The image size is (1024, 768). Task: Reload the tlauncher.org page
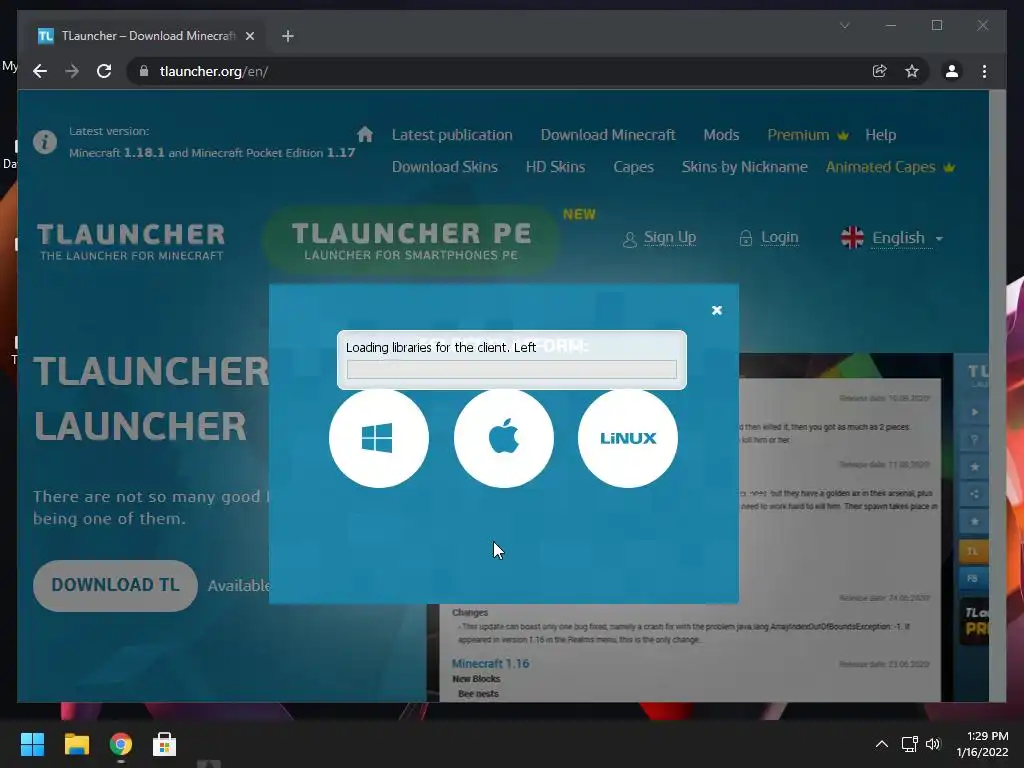tap(104, 71)
